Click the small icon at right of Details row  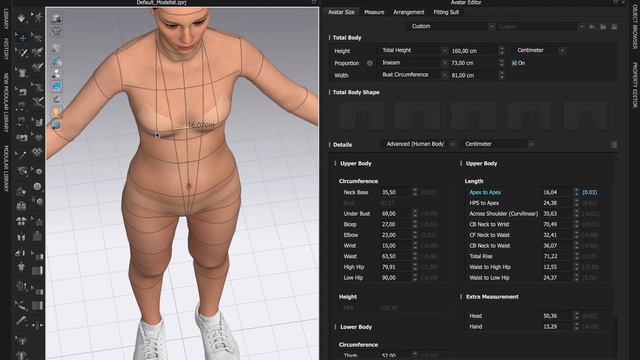pos(614,144)
